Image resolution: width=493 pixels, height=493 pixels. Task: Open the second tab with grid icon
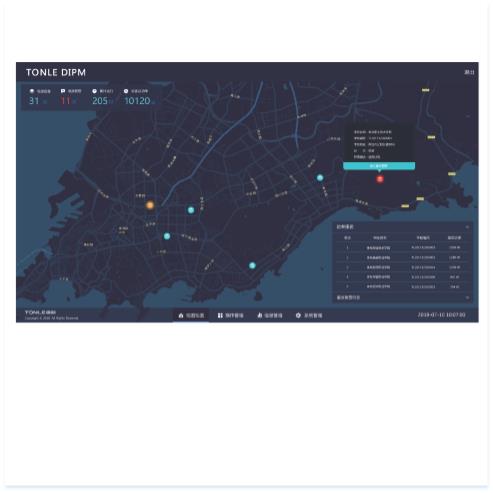230,315
